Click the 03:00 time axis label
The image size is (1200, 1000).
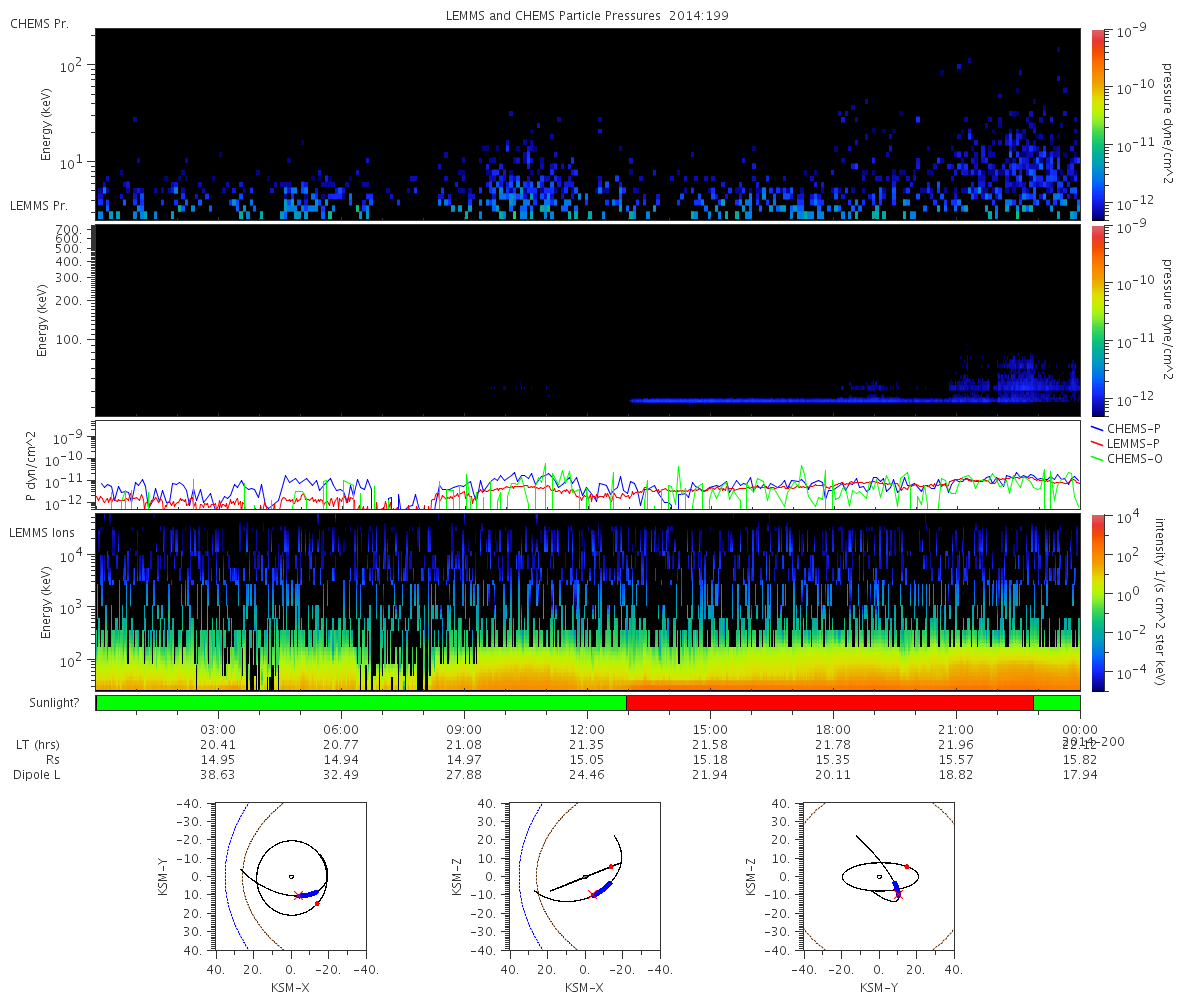(x=218, y=730)
